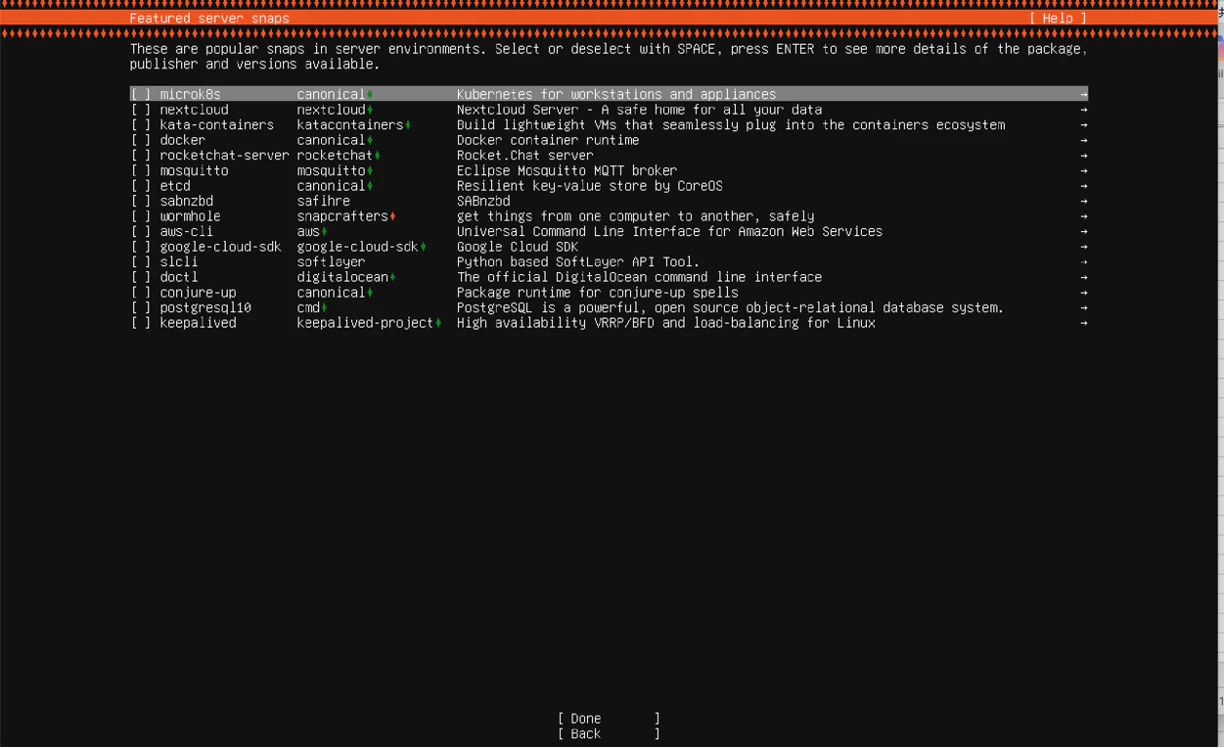Image resolution: width=1224 pixels, height=748 pixels.
Task: Click verified star beside microk8s canonical publisher
Action: (370, 95)
